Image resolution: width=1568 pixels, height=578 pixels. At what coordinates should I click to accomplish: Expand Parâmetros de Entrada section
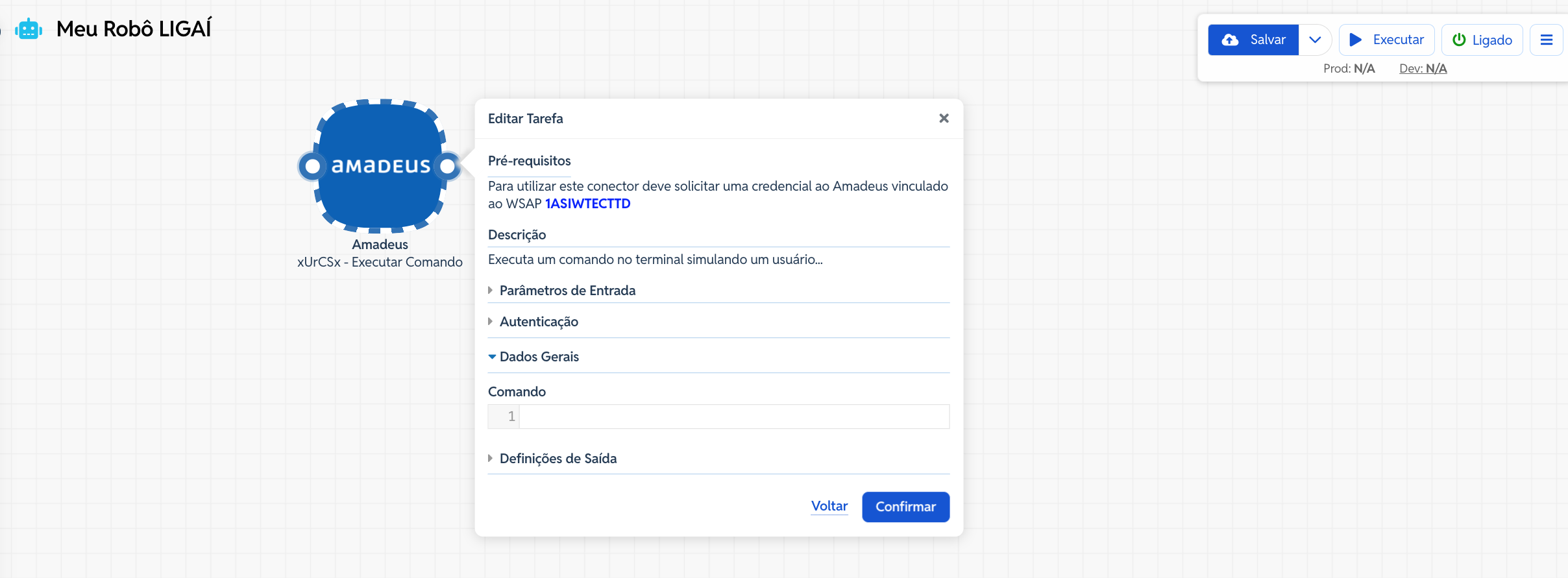click(x=718, y=291)
